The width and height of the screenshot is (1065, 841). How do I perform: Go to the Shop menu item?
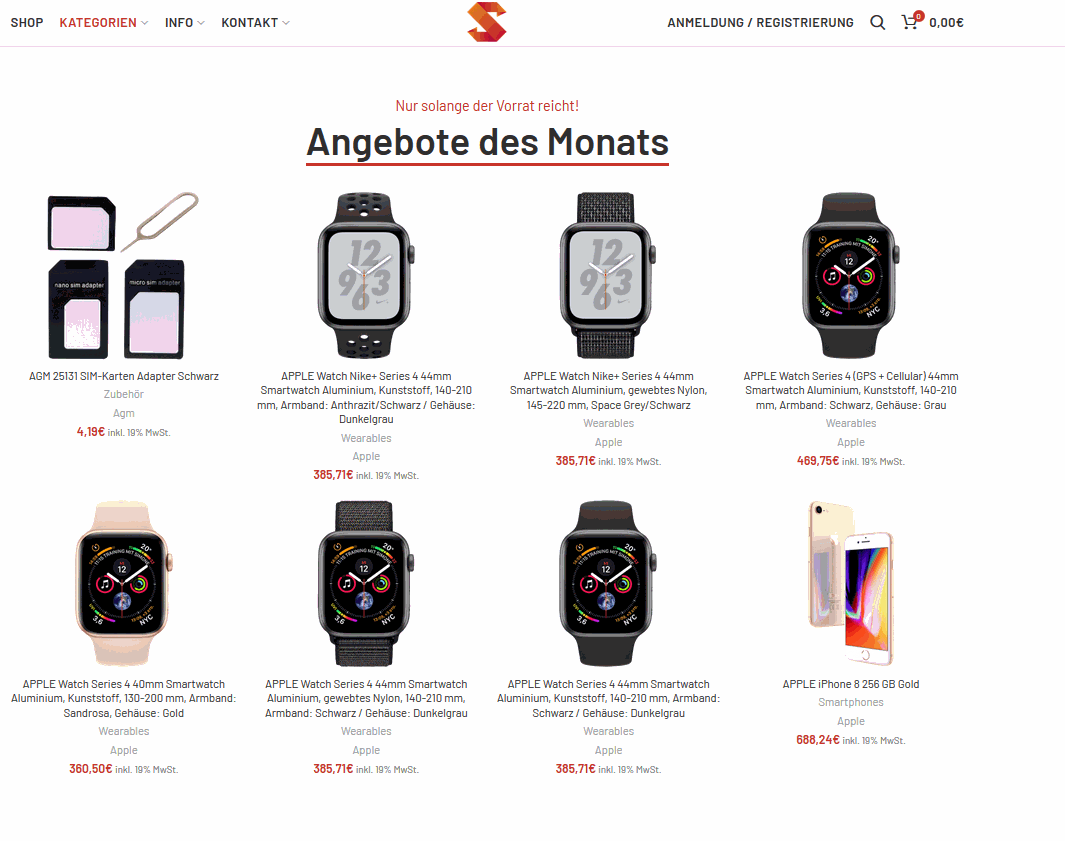[27, 22]
